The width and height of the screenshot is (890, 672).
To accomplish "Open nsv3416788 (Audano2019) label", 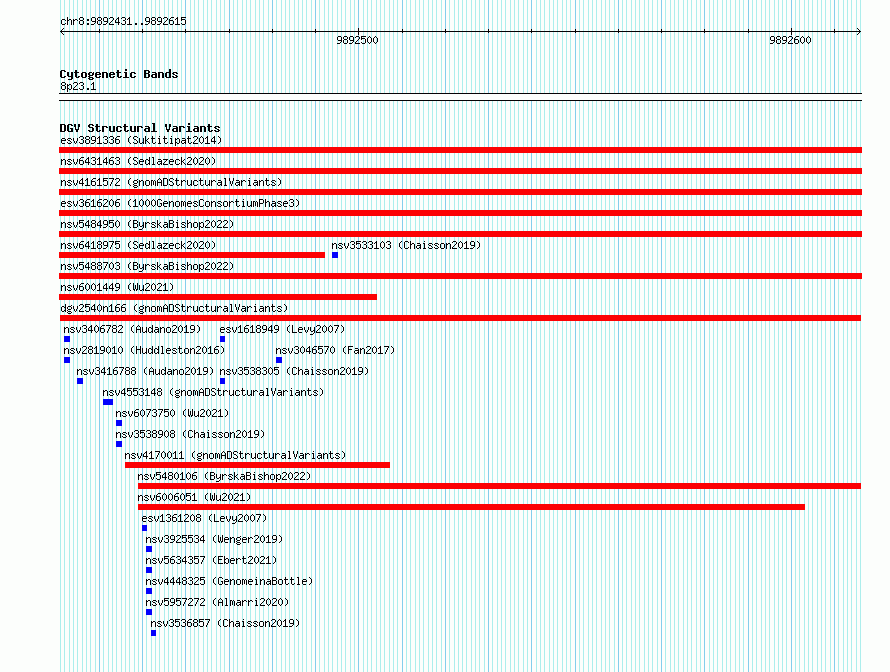I will pyautogui.click(x=145, y=371).
